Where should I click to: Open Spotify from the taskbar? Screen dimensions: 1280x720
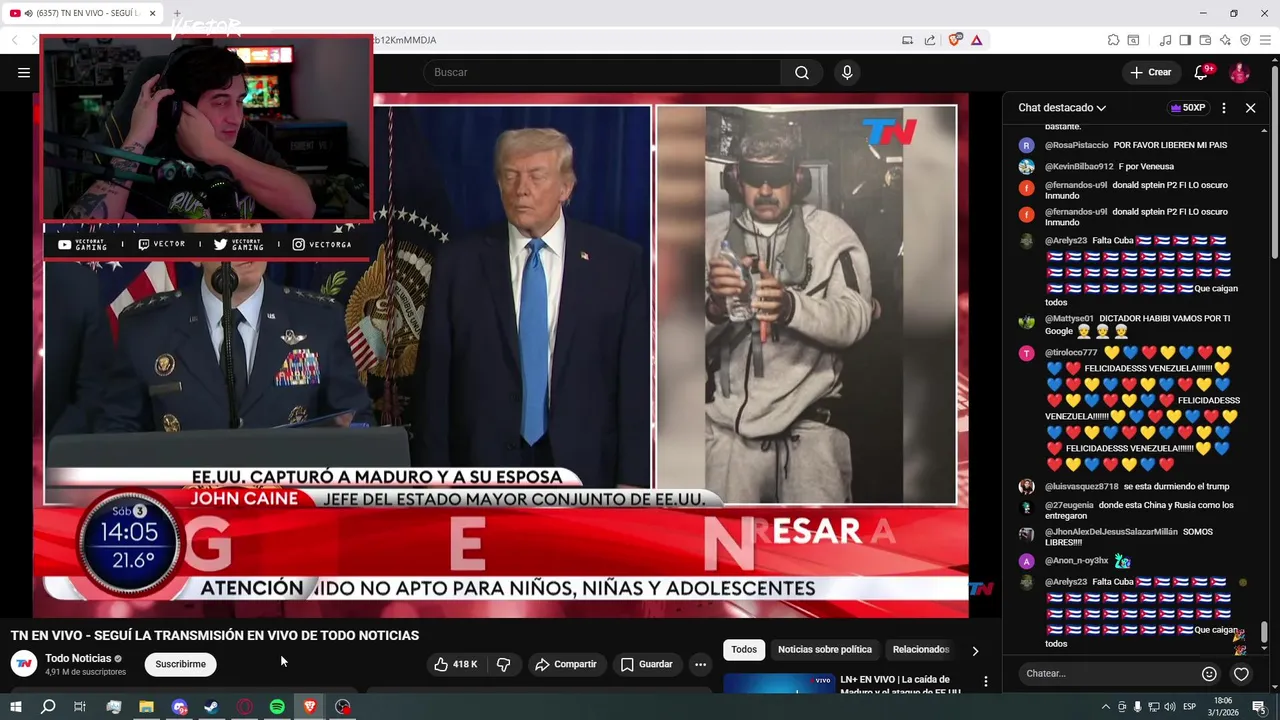[277, 707]
